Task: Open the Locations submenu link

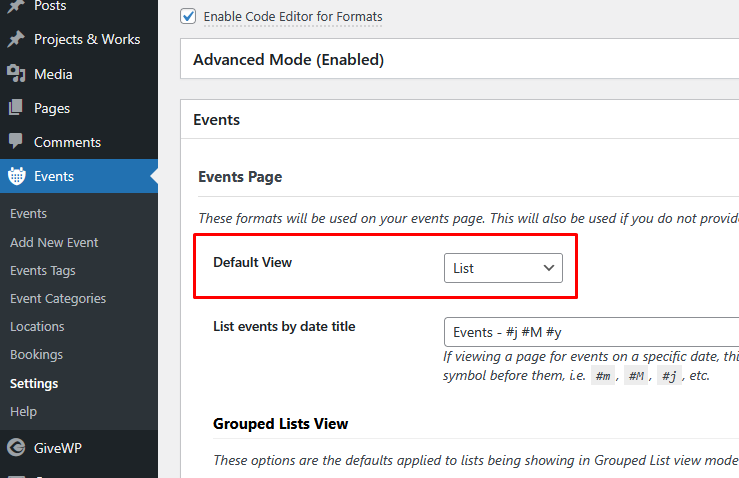Action: (x=37, y=326)
